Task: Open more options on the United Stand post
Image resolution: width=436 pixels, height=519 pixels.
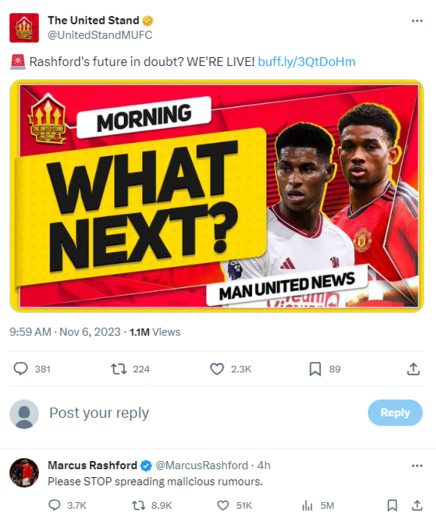Action: point(417,21)
